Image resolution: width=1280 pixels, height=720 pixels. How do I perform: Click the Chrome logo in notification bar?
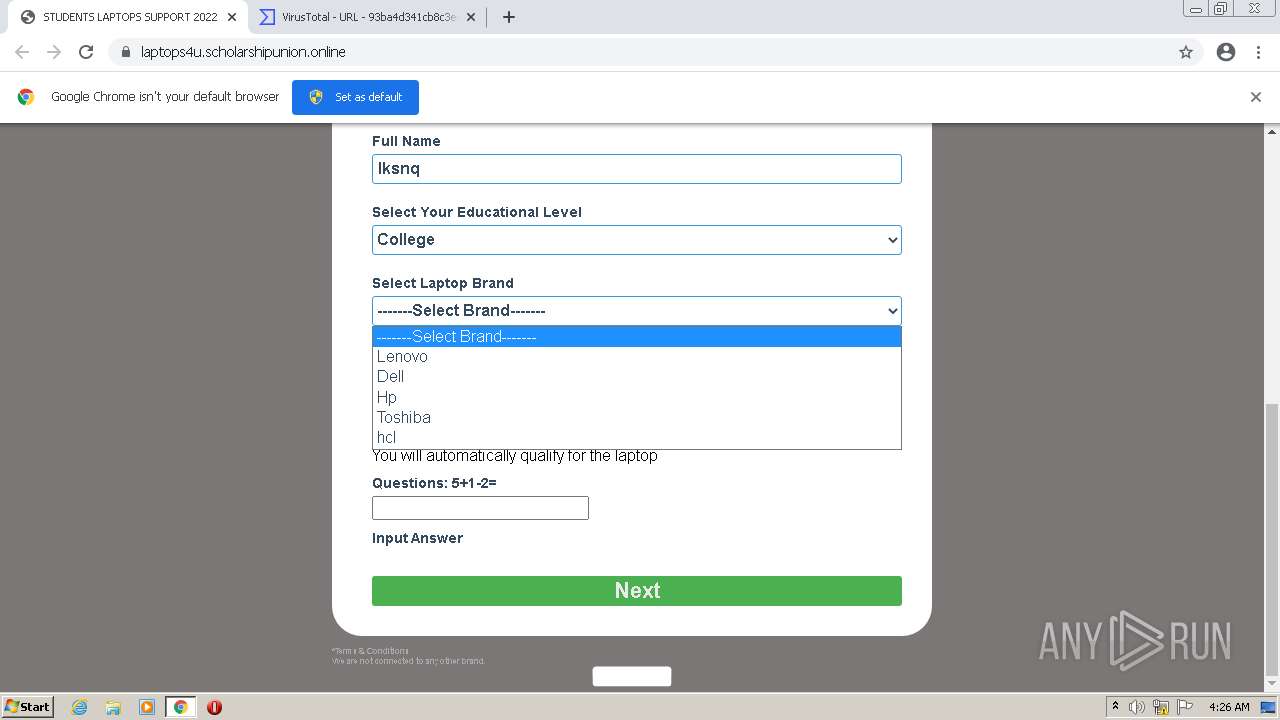[26, 97]
